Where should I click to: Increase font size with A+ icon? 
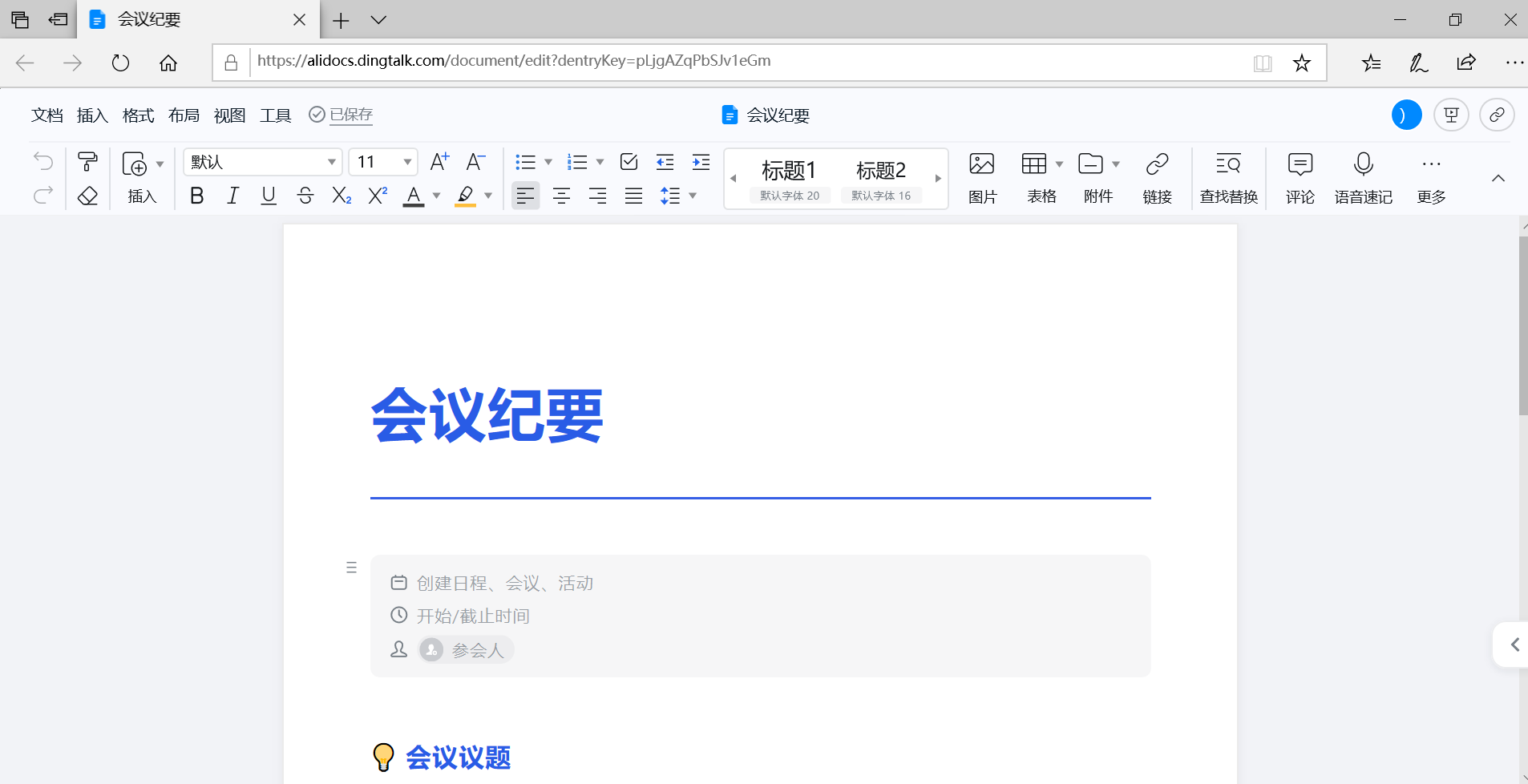[x=439, y=162]
